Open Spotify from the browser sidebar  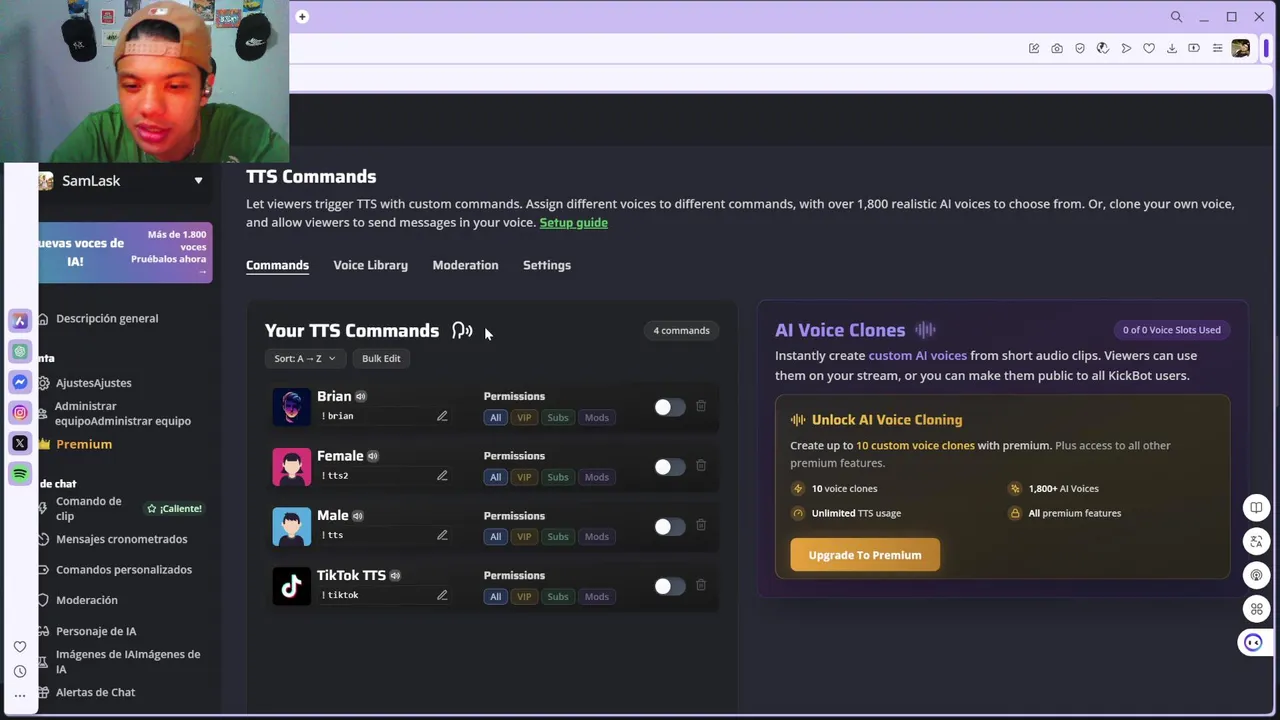tap(20, 474)
